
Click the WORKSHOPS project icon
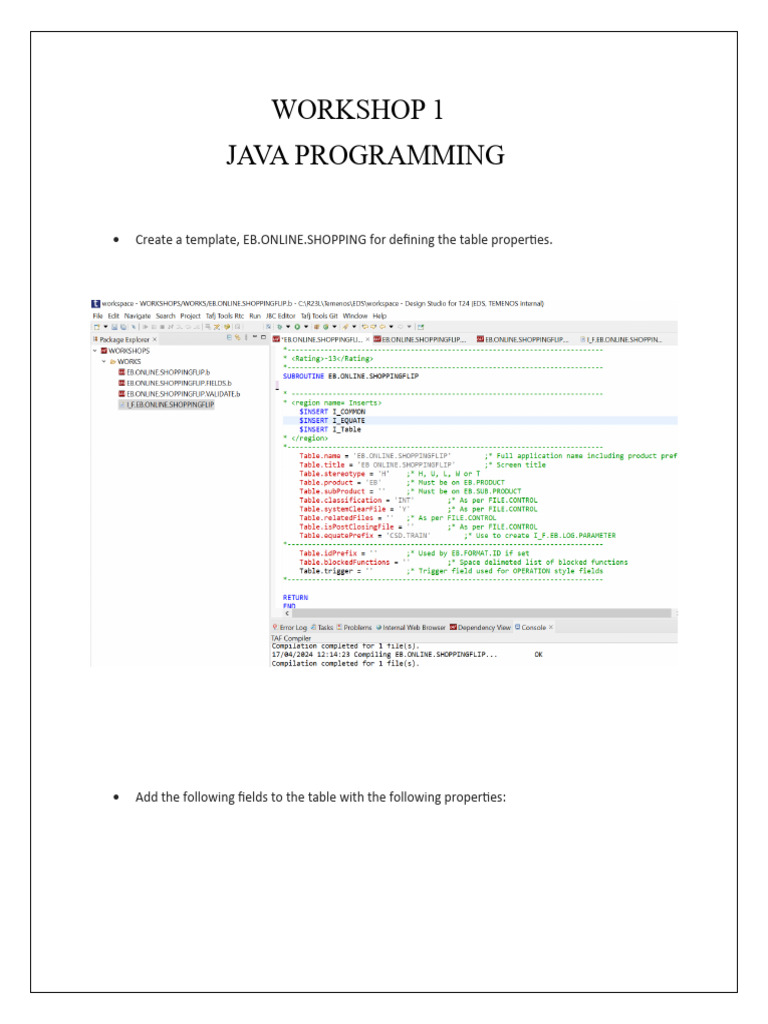click(x=104, y=351)
